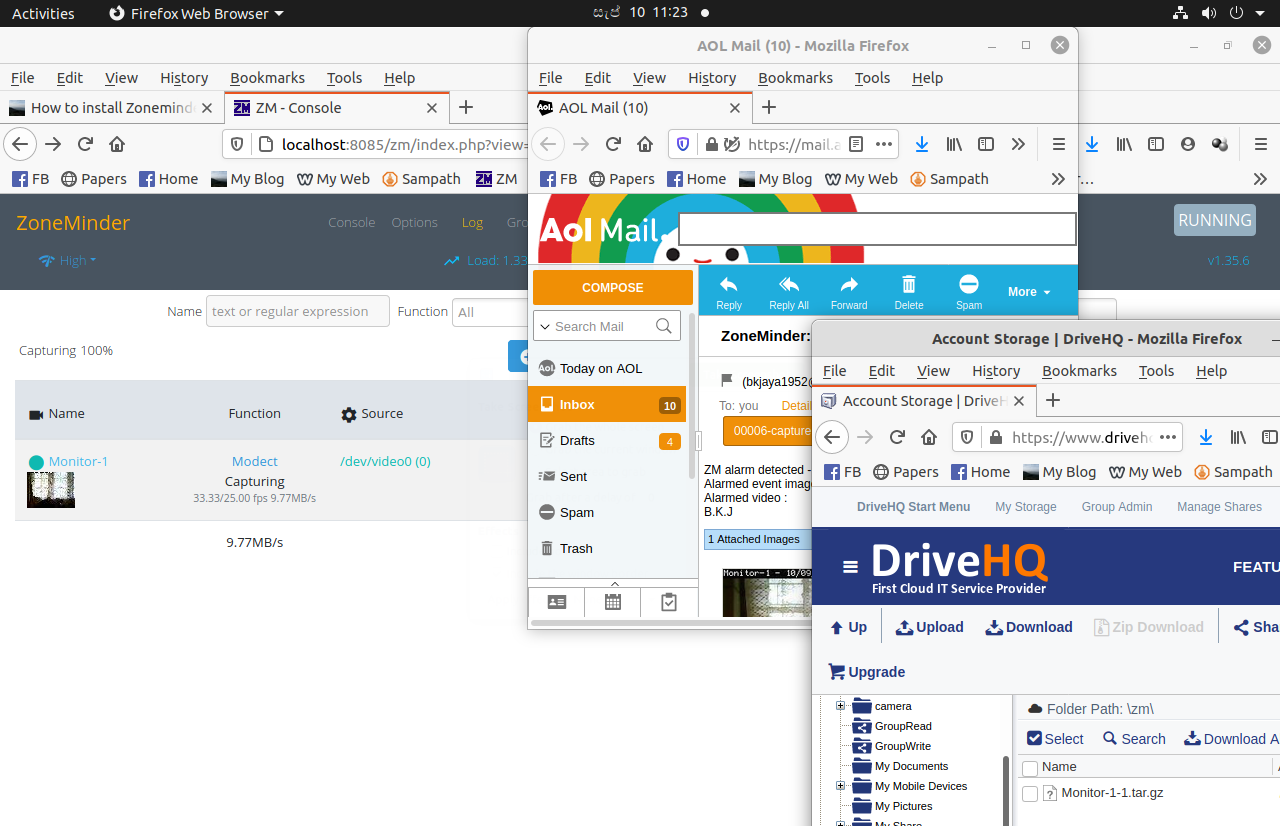Mark message as Spam via AOL toolbar icon

click(969, 283)
